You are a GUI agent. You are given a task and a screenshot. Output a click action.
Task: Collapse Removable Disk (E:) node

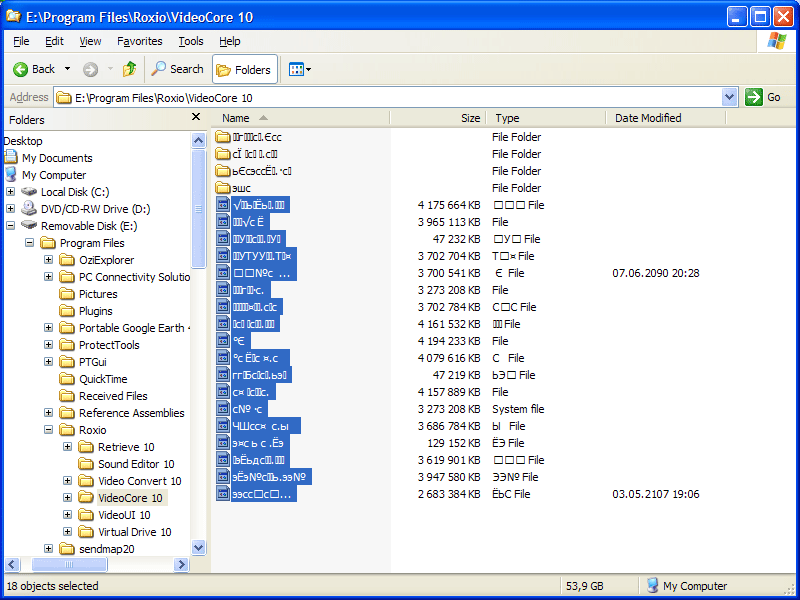(10, 226)
